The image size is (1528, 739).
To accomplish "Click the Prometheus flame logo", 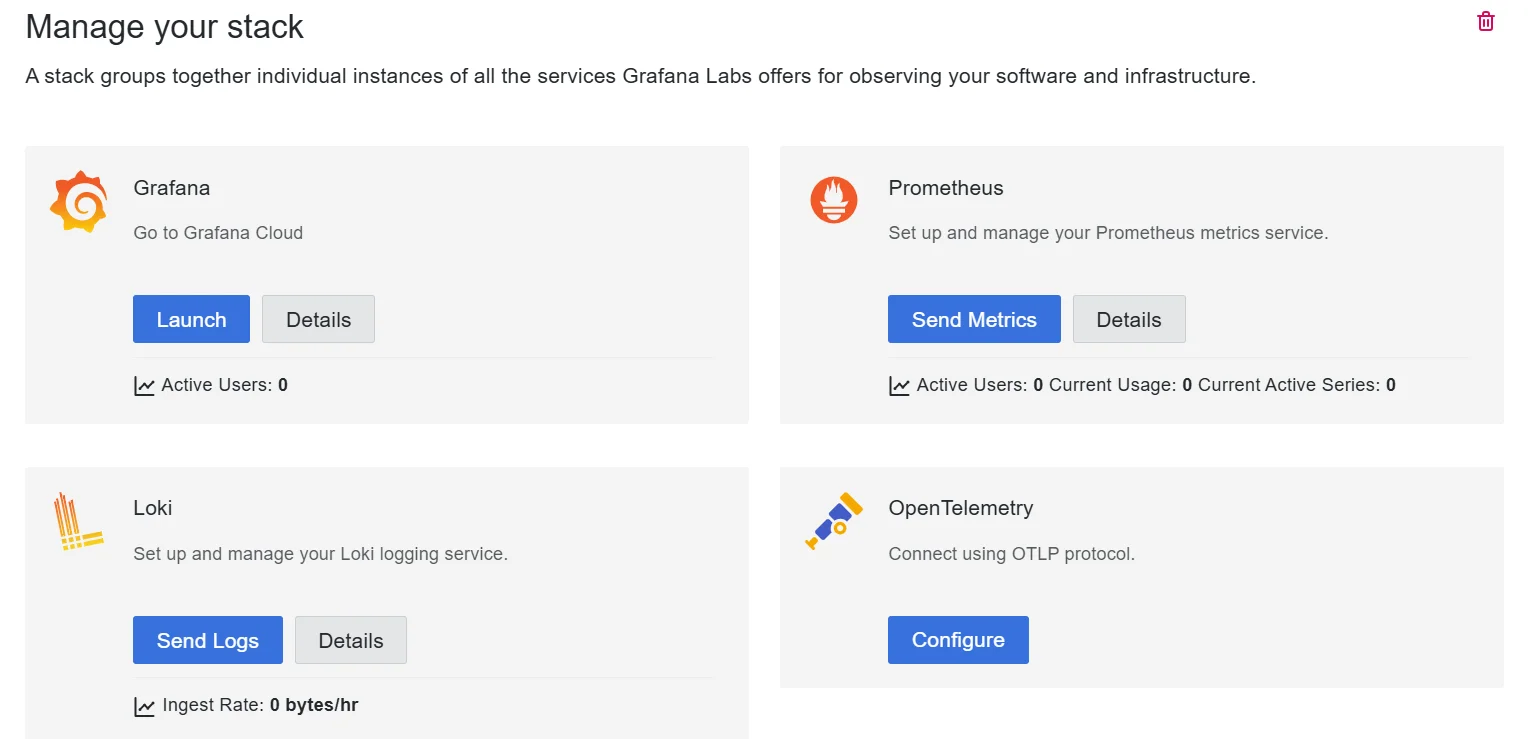I will pos(833,200).
